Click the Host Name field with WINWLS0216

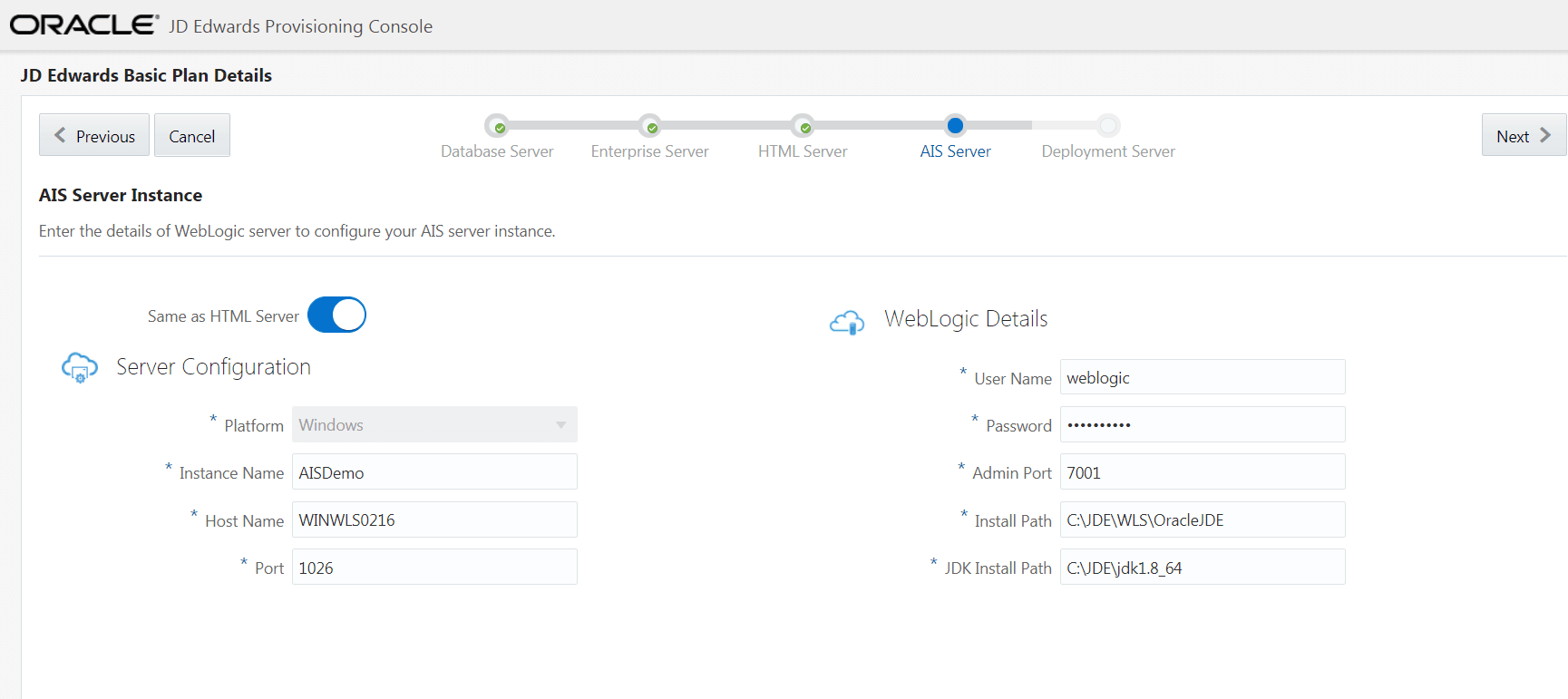(434, 519)
